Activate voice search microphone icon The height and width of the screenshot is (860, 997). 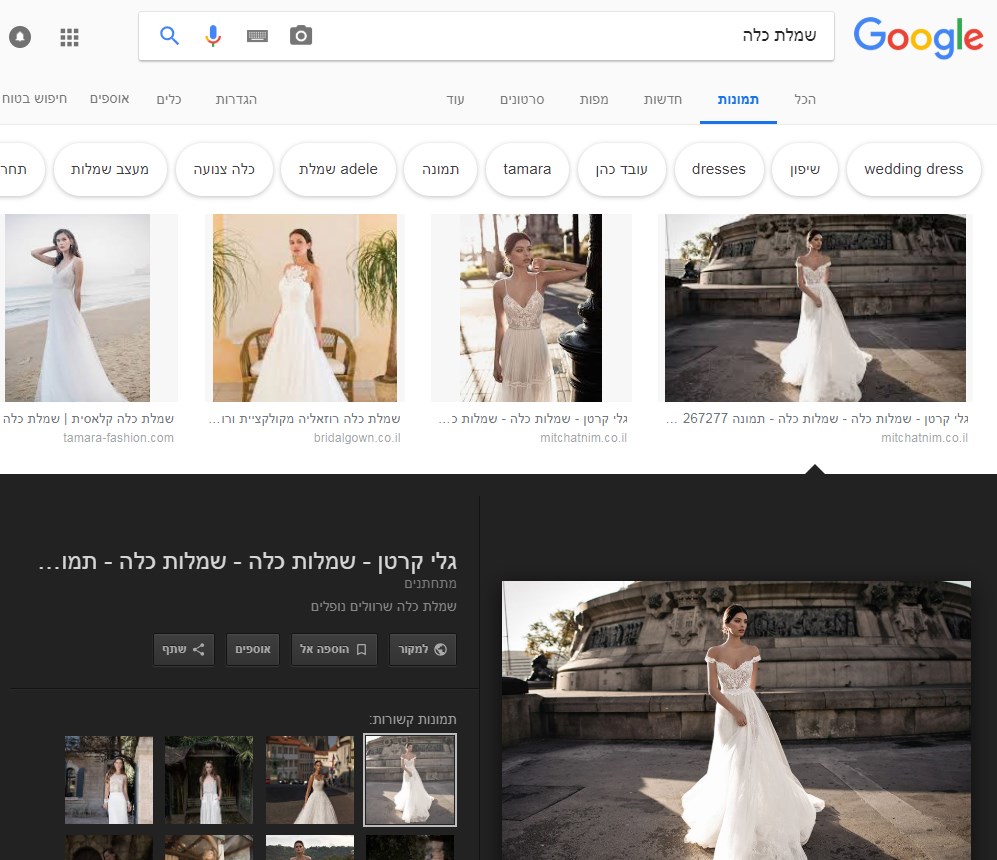[x=213, y=36]
